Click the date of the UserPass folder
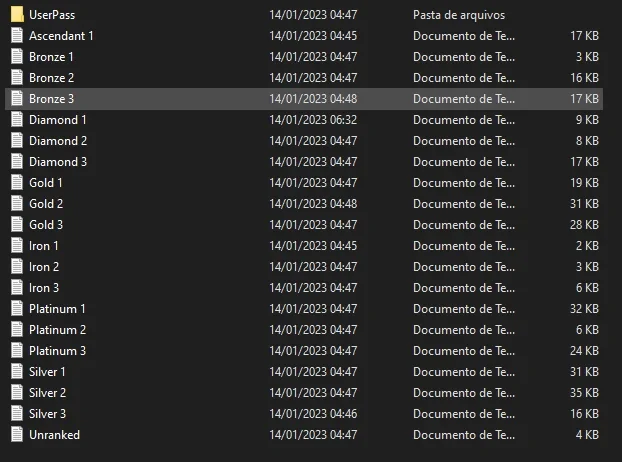This screenshot has height=462, width=622. [313, 15]
